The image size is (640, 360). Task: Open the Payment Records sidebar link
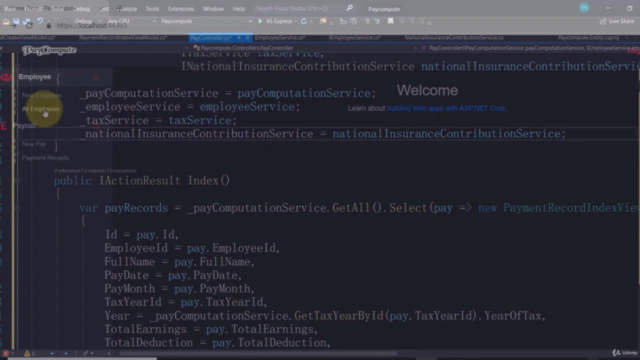[x=45, y=158]
